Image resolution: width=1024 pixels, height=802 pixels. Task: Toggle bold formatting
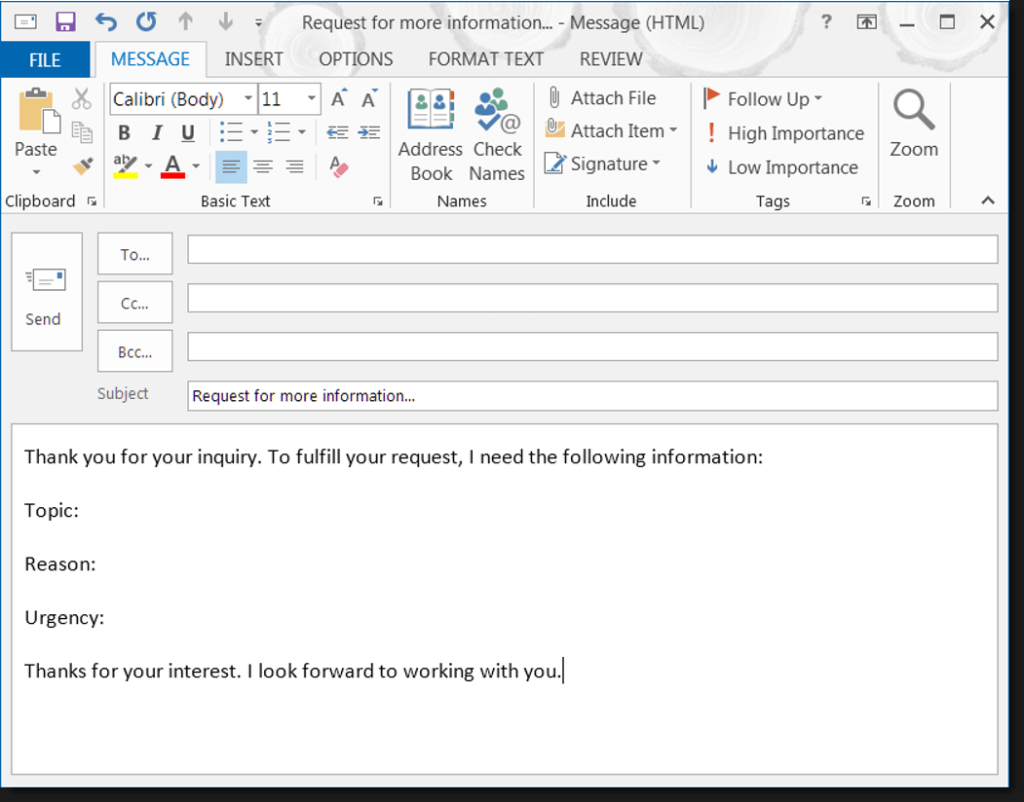tap(124, 132)
